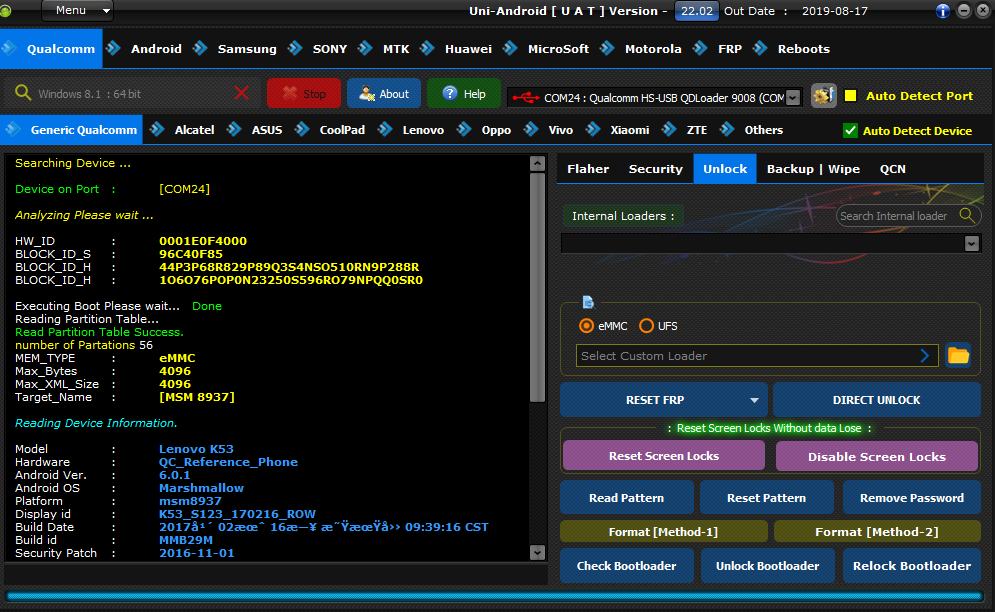Browse custom loader with folder icon
This screenshot has height=612, width=995.
click(958, 355)
